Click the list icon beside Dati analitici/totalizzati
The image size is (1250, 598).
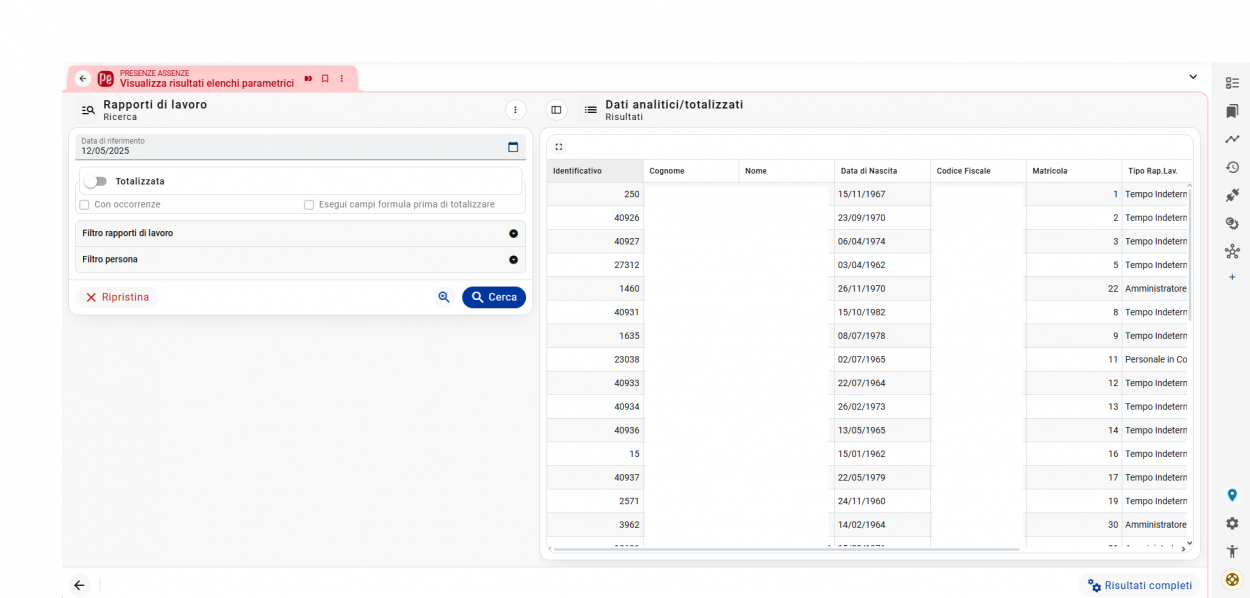tap(591, 110)
